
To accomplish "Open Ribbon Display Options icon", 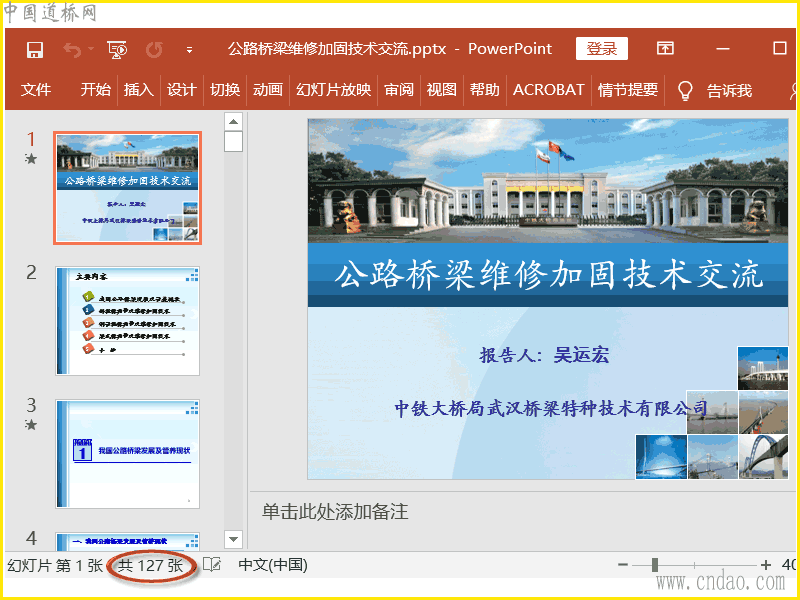I will click(665, 48).
